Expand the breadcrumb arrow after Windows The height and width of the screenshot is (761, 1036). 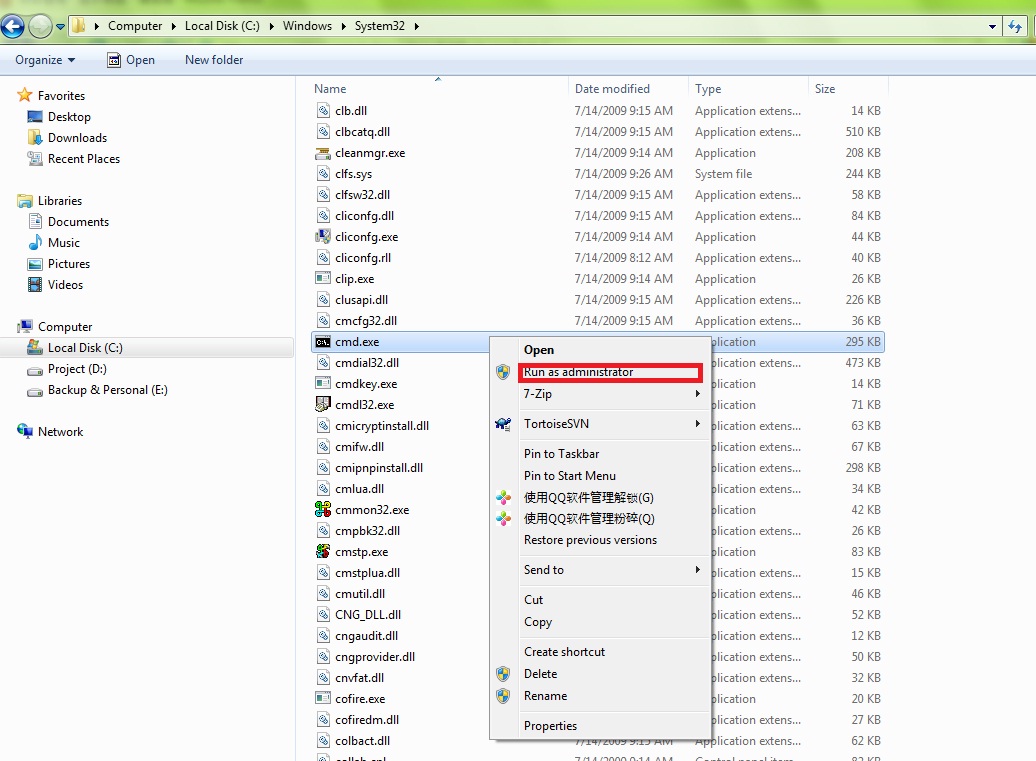(344, 26)
